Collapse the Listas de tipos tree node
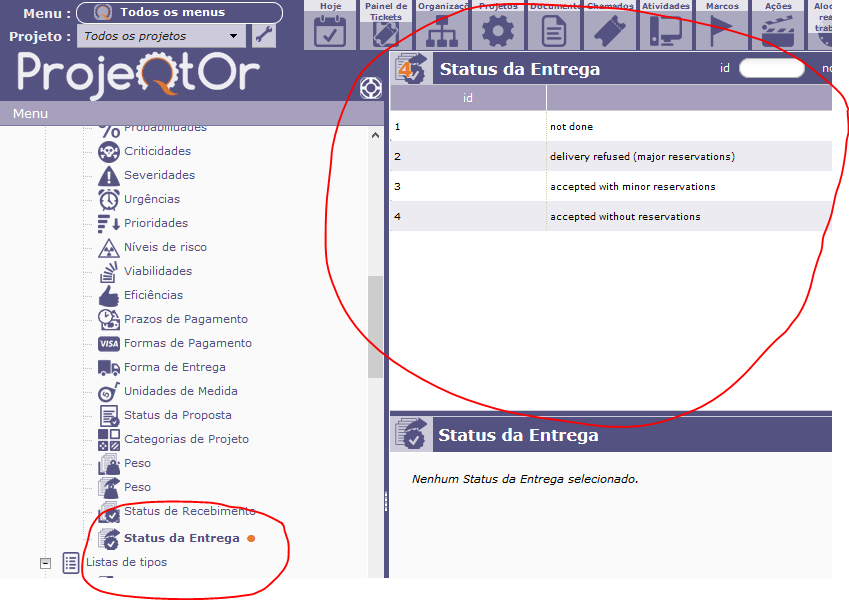The width and height of the screenshot is (849, 600). pos(45,563)
